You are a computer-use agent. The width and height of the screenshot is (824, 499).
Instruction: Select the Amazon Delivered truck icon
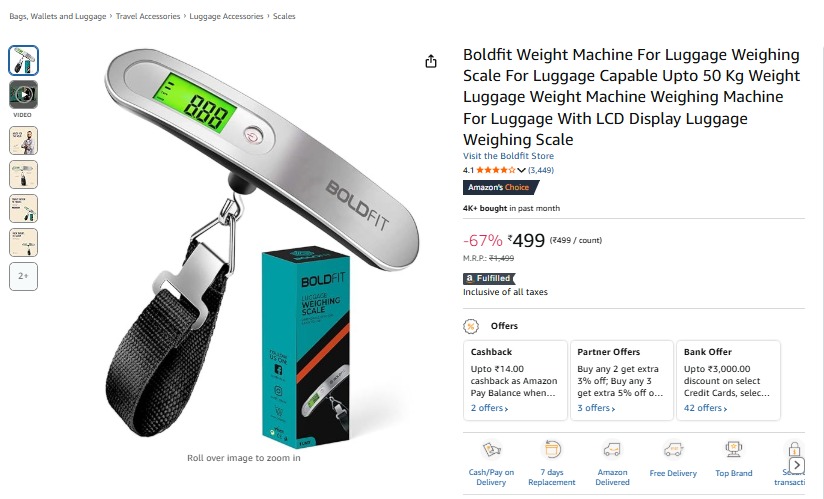[x=612, y=450]
